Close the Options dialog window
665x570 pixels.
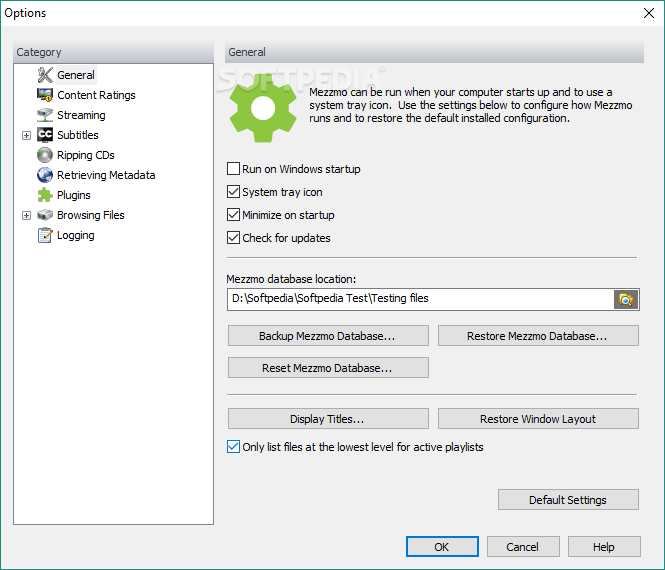tap(648, 13)
